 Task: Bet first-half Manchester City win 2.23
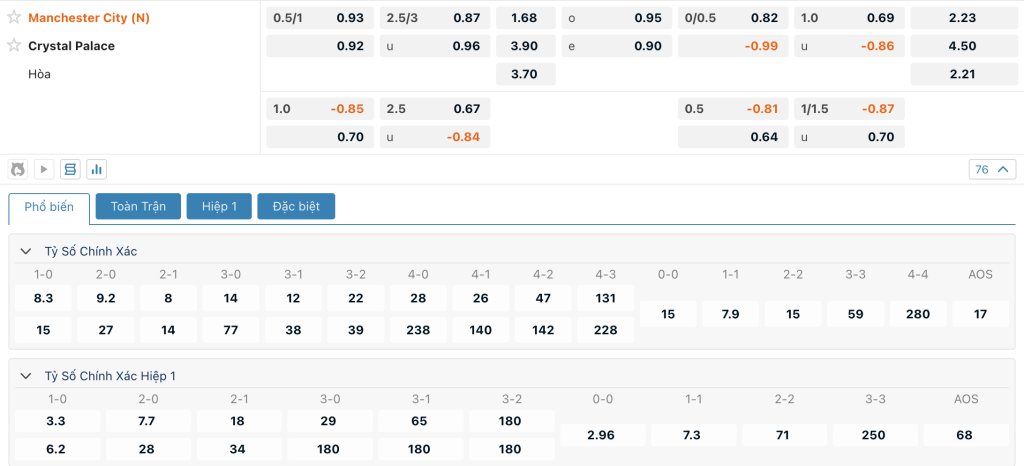pos(963,18)
